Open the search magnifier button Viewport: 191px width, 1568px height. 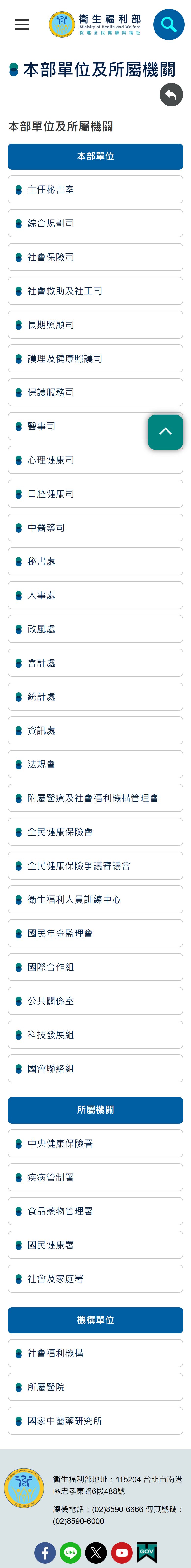[168, 24]
